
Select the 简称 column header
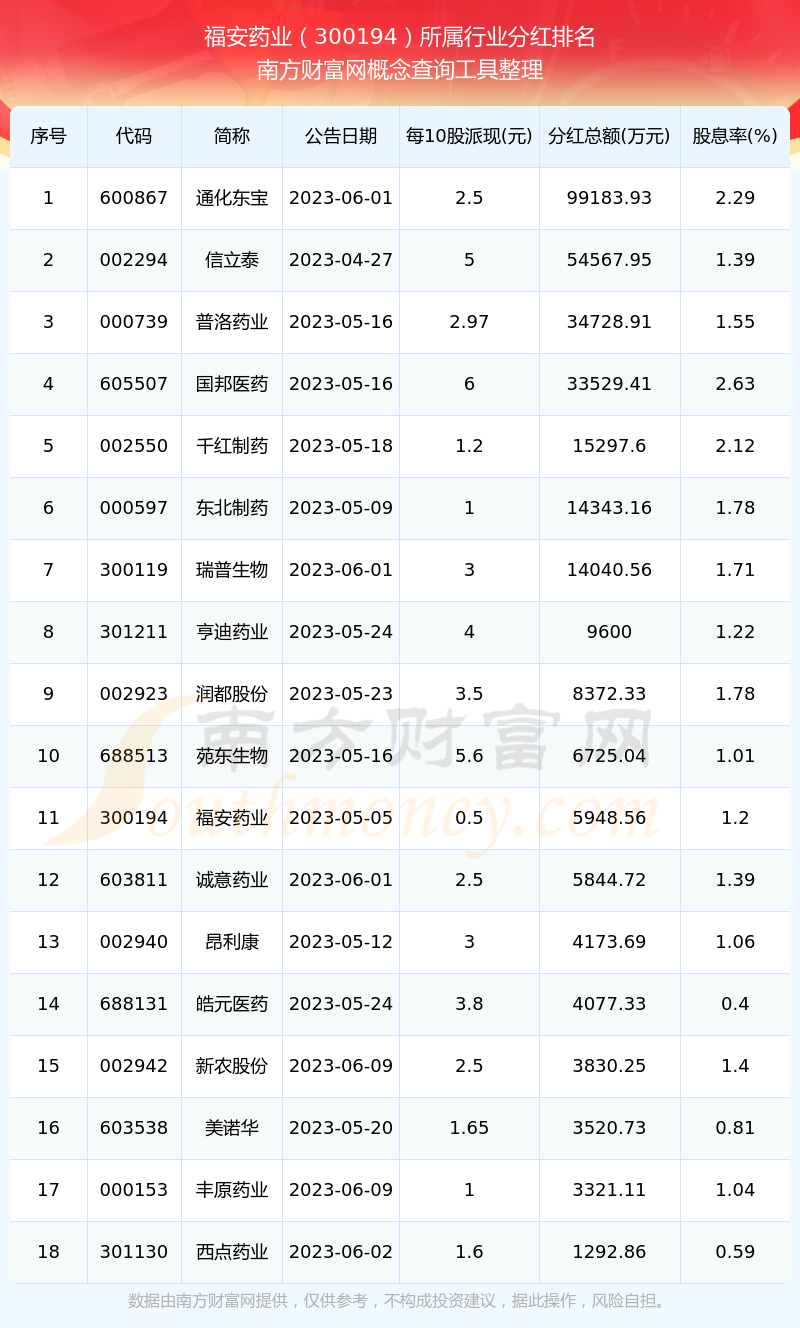(232, 136)
